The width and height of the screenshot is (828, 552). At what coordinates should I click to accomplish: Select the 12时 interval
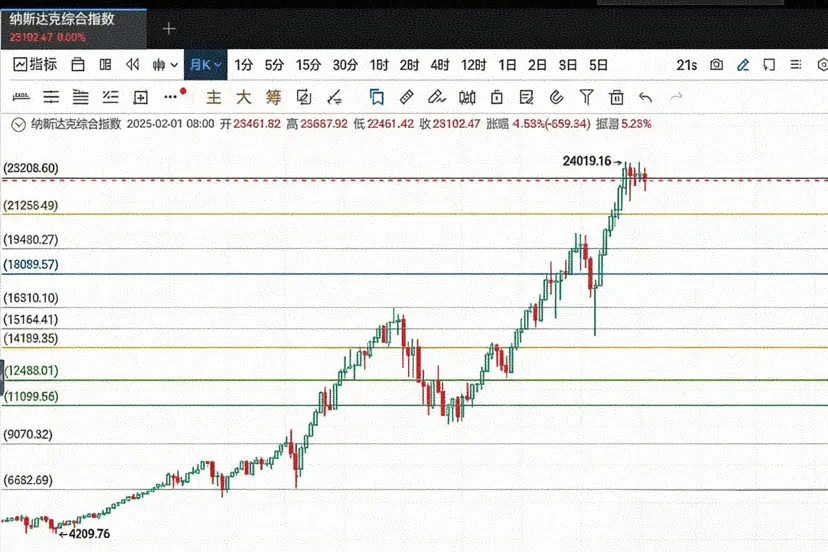click(x=473, y=65)
